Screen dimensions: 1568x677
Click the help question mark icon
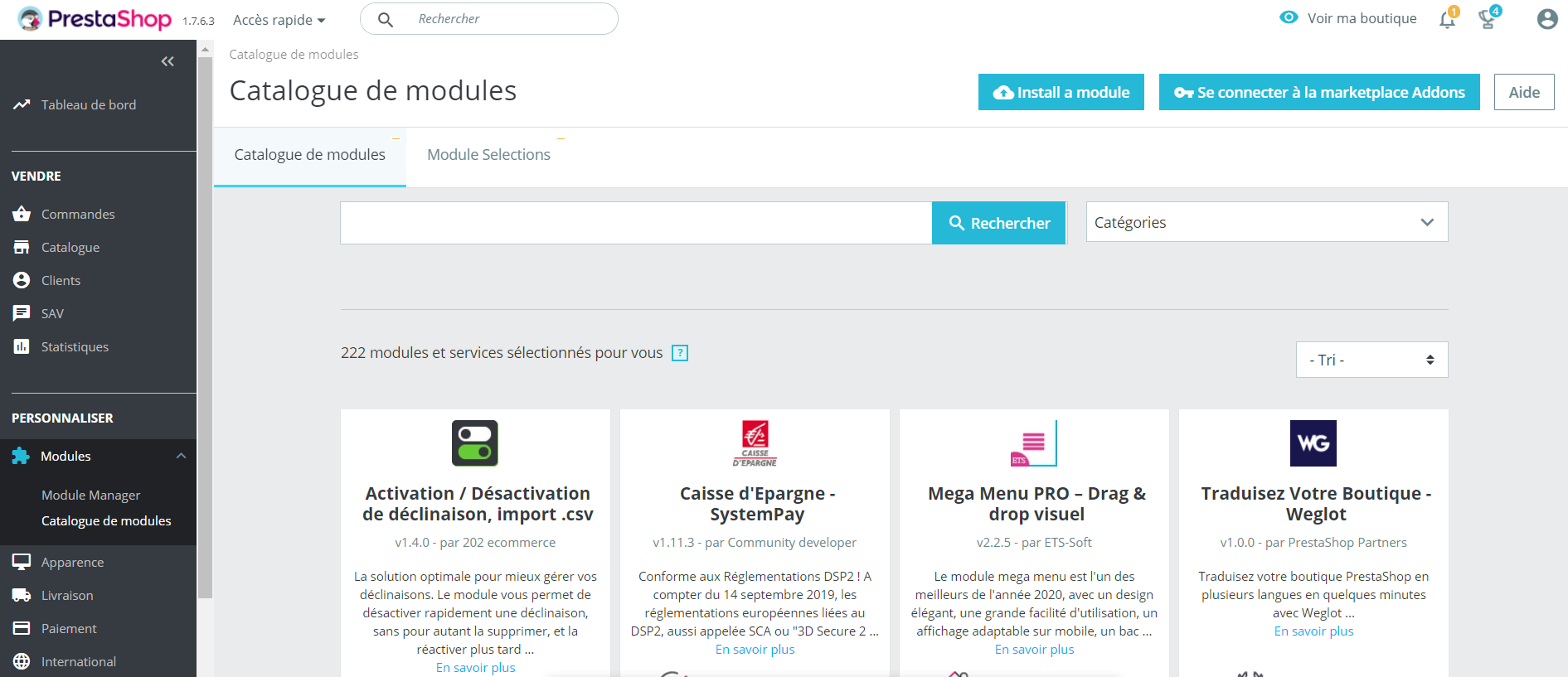(680, 353)
